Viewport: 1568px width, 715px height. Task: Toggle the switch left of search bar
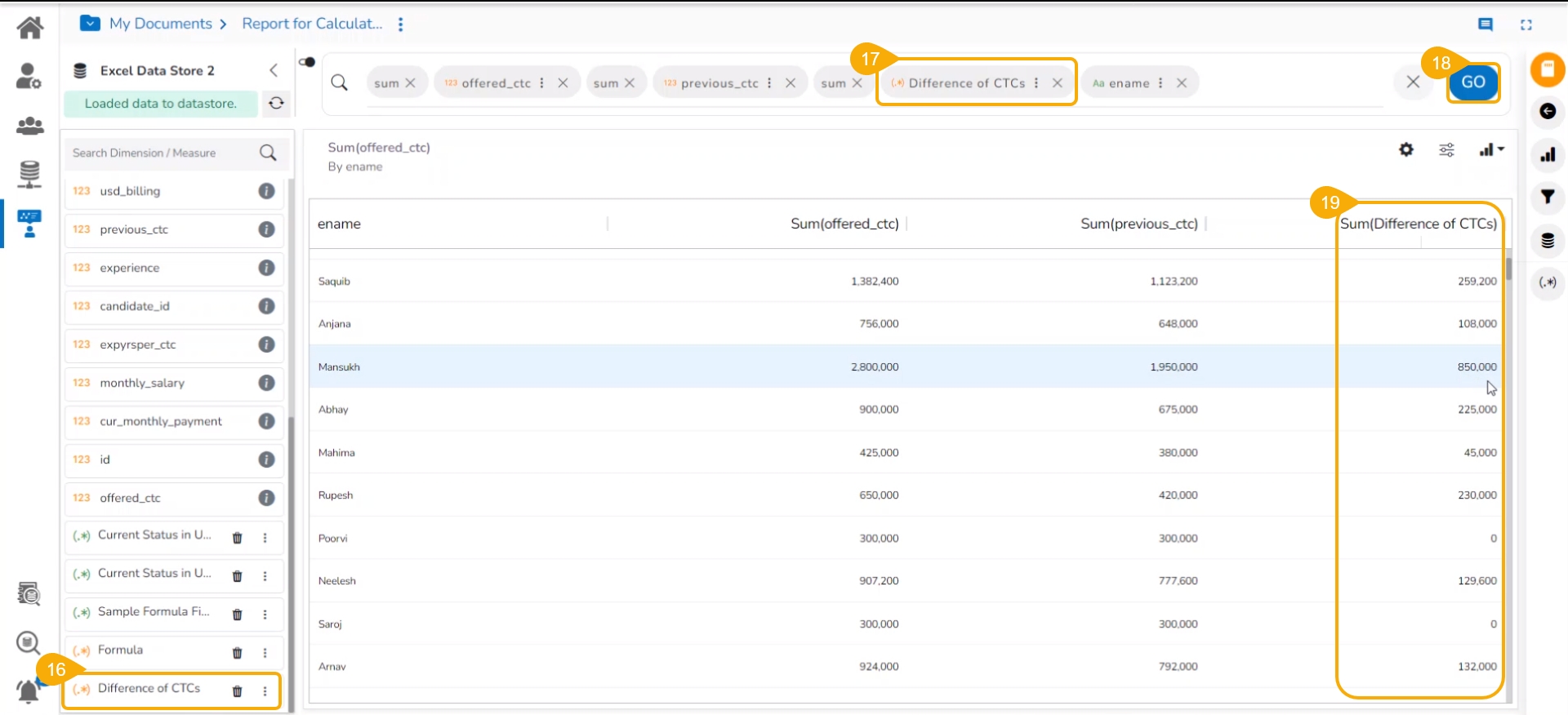point(307,62)
